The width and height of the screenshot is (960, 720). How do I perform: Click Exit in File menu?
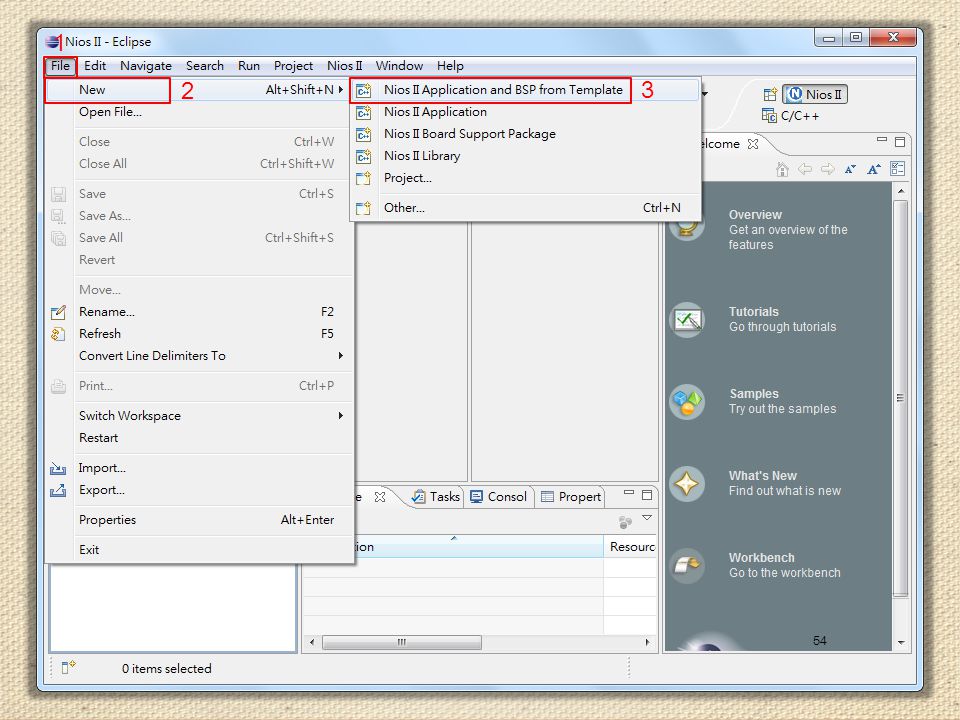coord(199,550)
